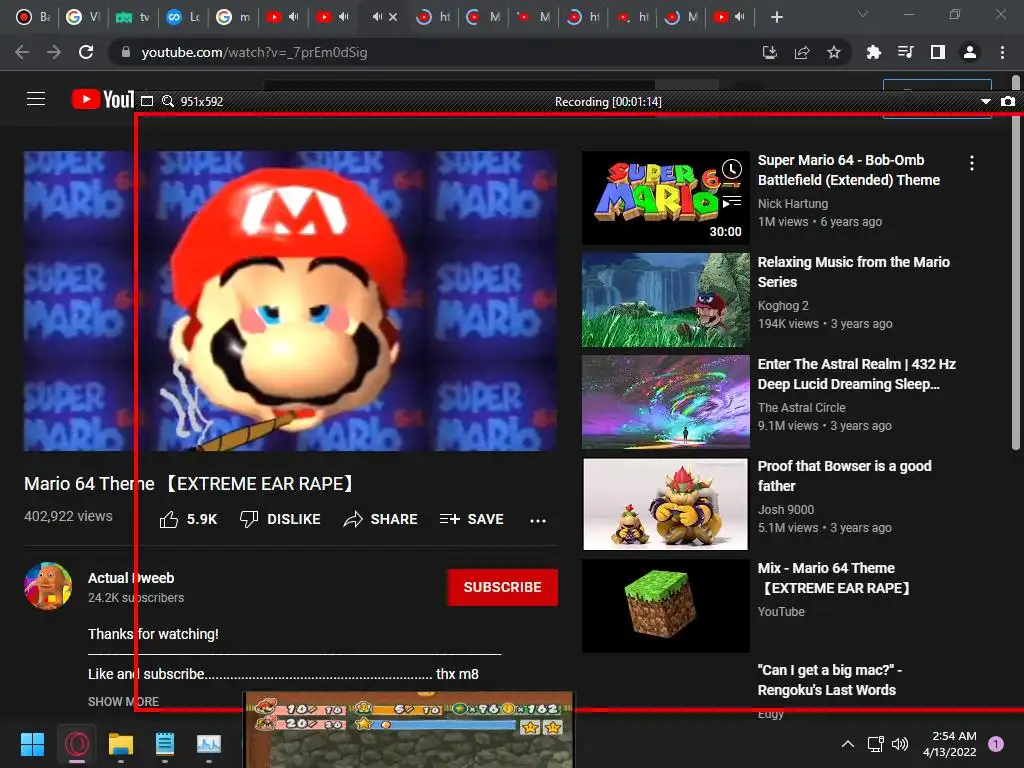Open the Chrome three-dot menu
The height and width of the screenshot is (768, 1024).
[x=1002, y=52]
